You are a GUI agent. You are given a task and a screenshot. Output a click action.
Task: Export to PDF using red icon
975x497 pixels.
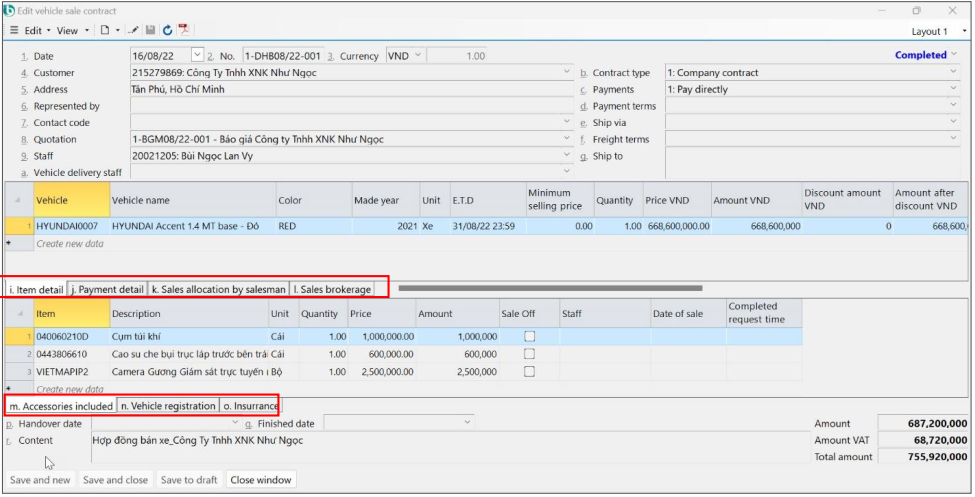pyautogui.click(x=184, y=31)
